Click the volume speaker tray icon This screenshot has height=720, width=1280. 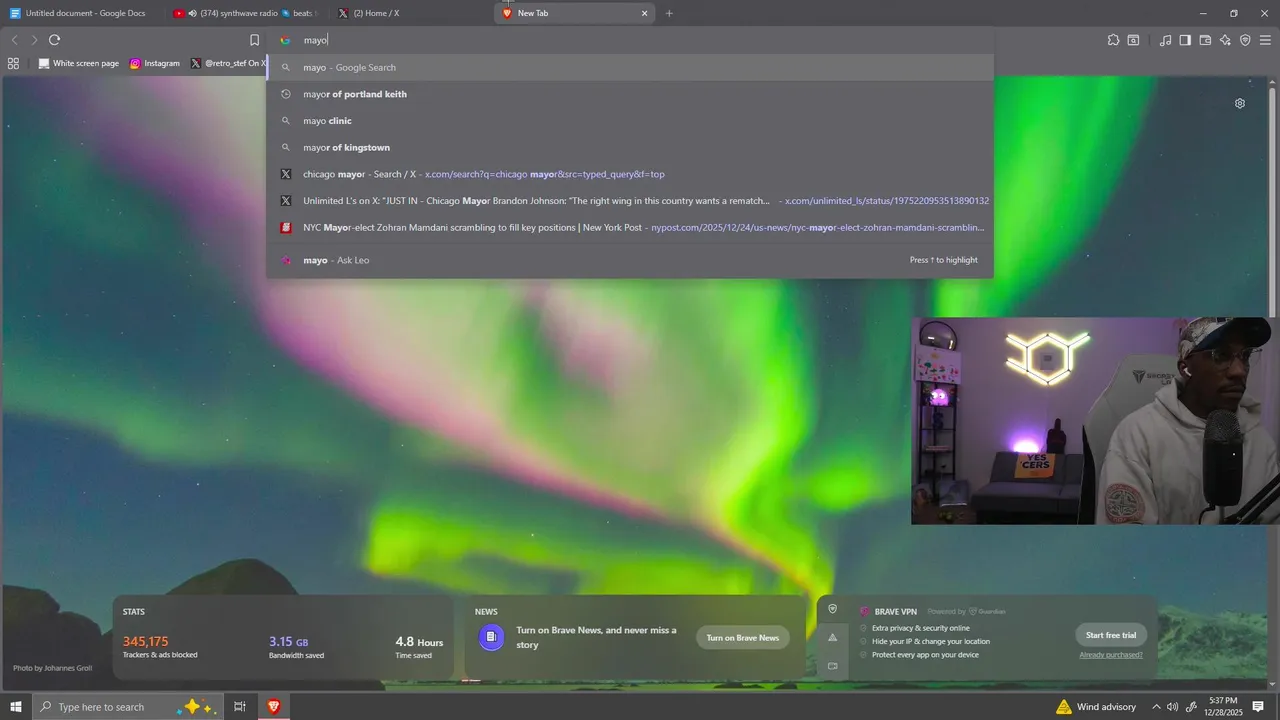coord(1173,707)
